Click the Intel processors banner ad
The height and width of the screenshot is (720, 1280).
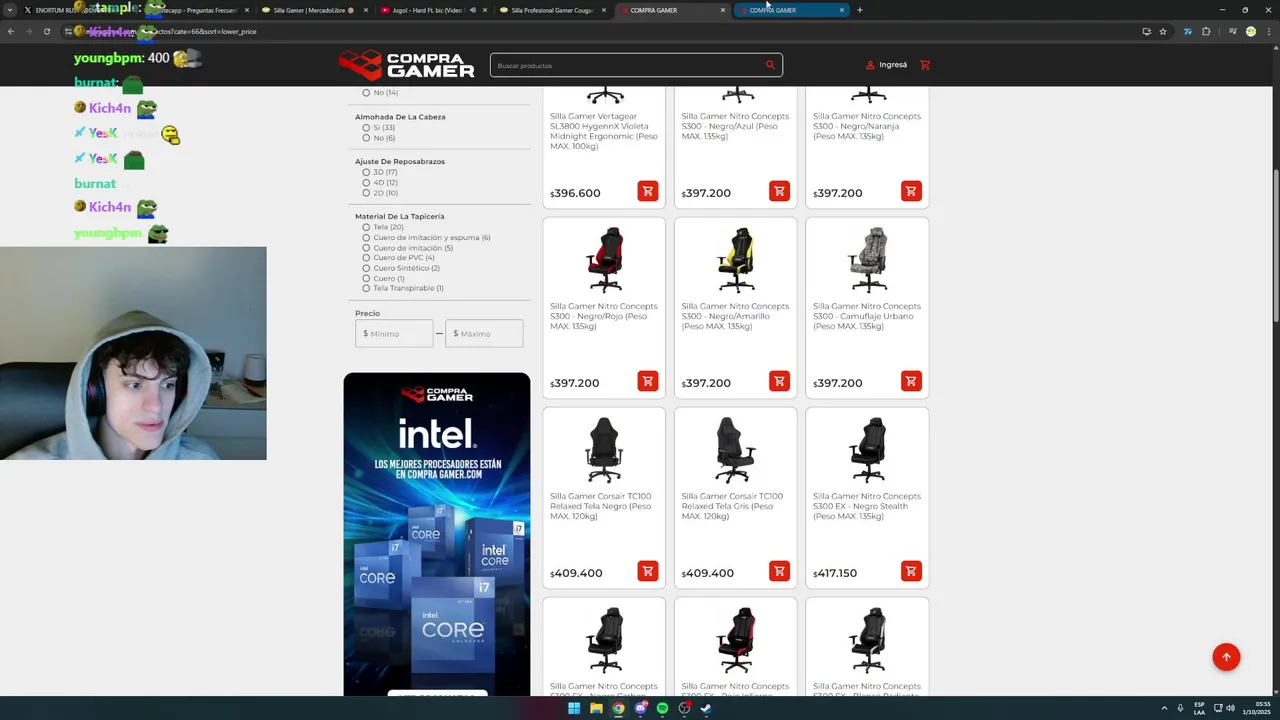(437, 534)
